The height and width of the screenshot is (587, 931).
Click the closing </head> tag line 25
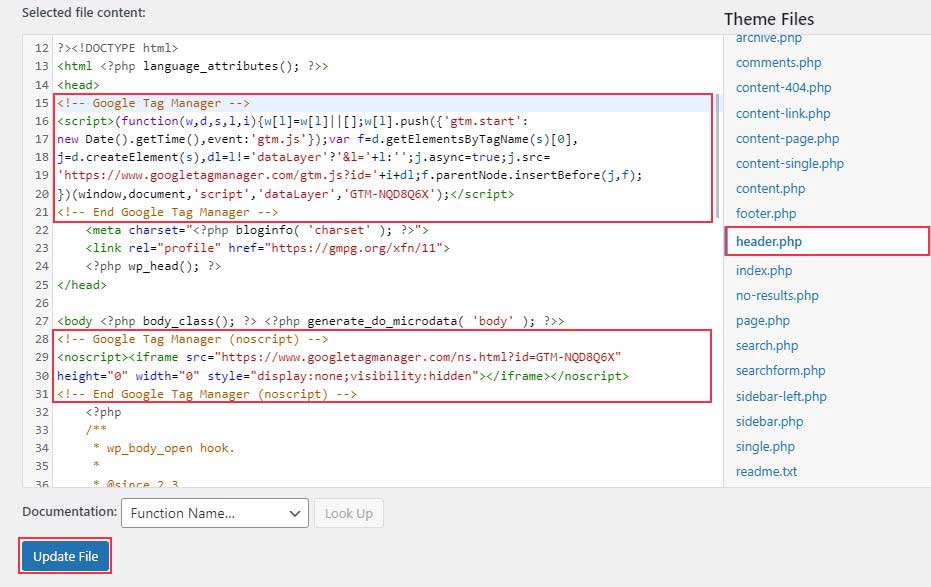[82, 285]
